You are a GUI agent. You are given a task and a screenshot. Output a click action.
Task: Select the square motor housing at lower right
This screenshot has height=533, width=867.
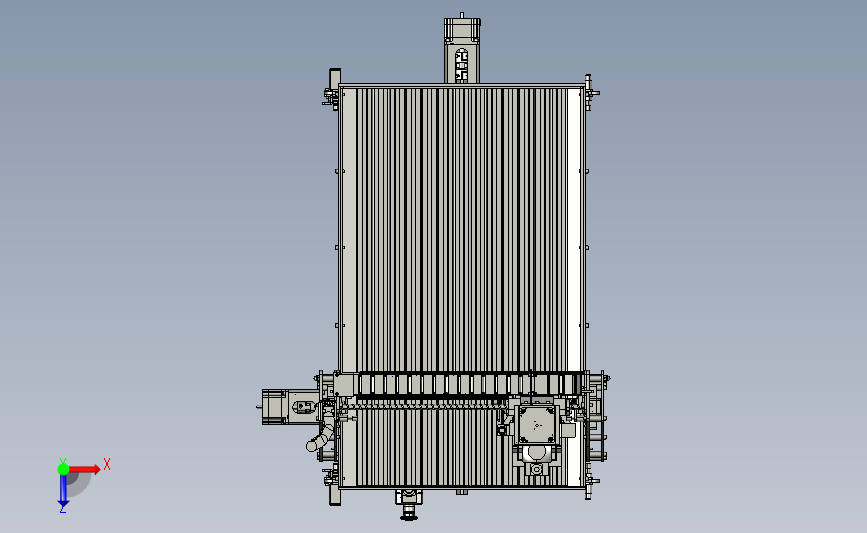(536, 425)
